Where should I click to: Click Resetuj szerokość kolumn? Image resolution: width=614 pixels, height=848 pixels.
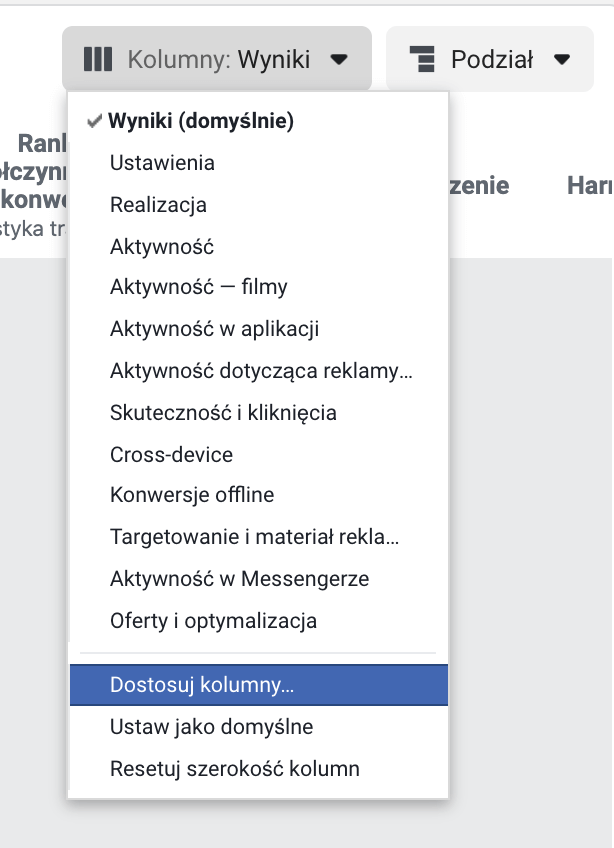click(x=234, y=769)
